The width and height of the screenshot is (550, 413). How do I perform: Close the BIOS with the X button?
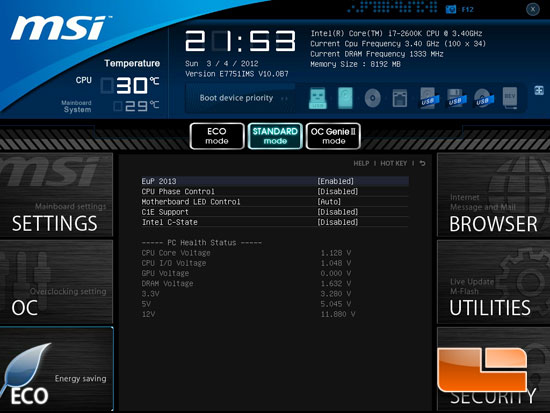pyautogui.click(x=533, y=9)
